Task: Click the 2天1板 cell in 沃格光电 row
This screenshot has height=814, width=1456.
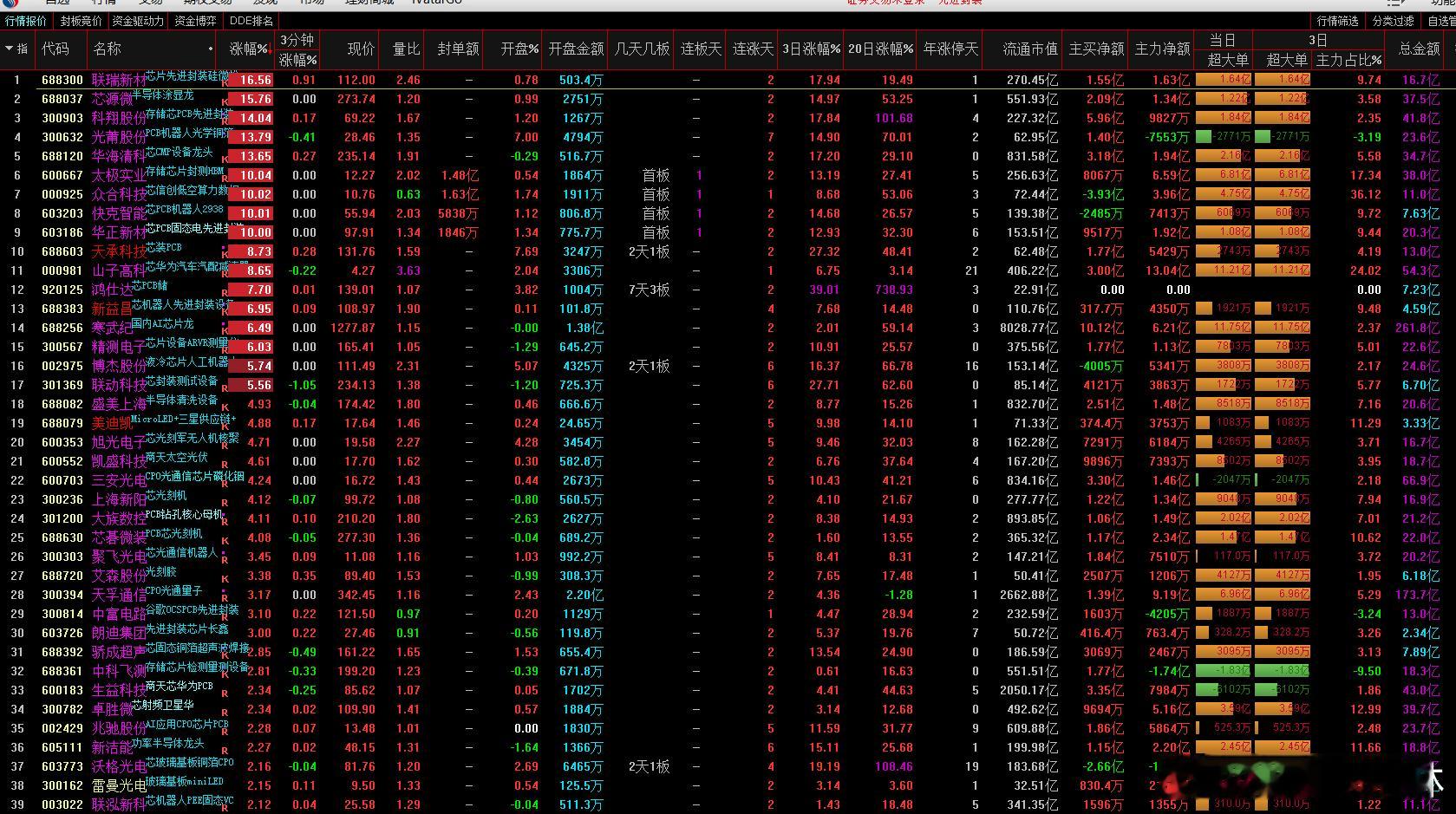Action: coord(650,766)
